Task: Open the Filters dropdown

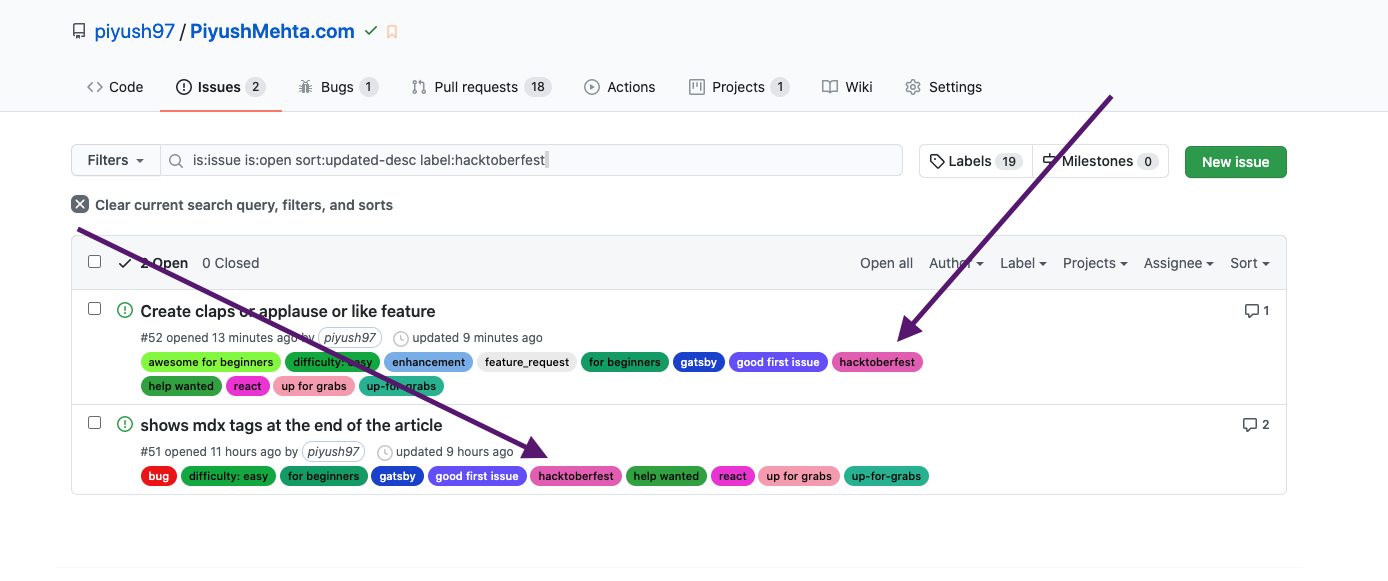Action: (115, 161)
